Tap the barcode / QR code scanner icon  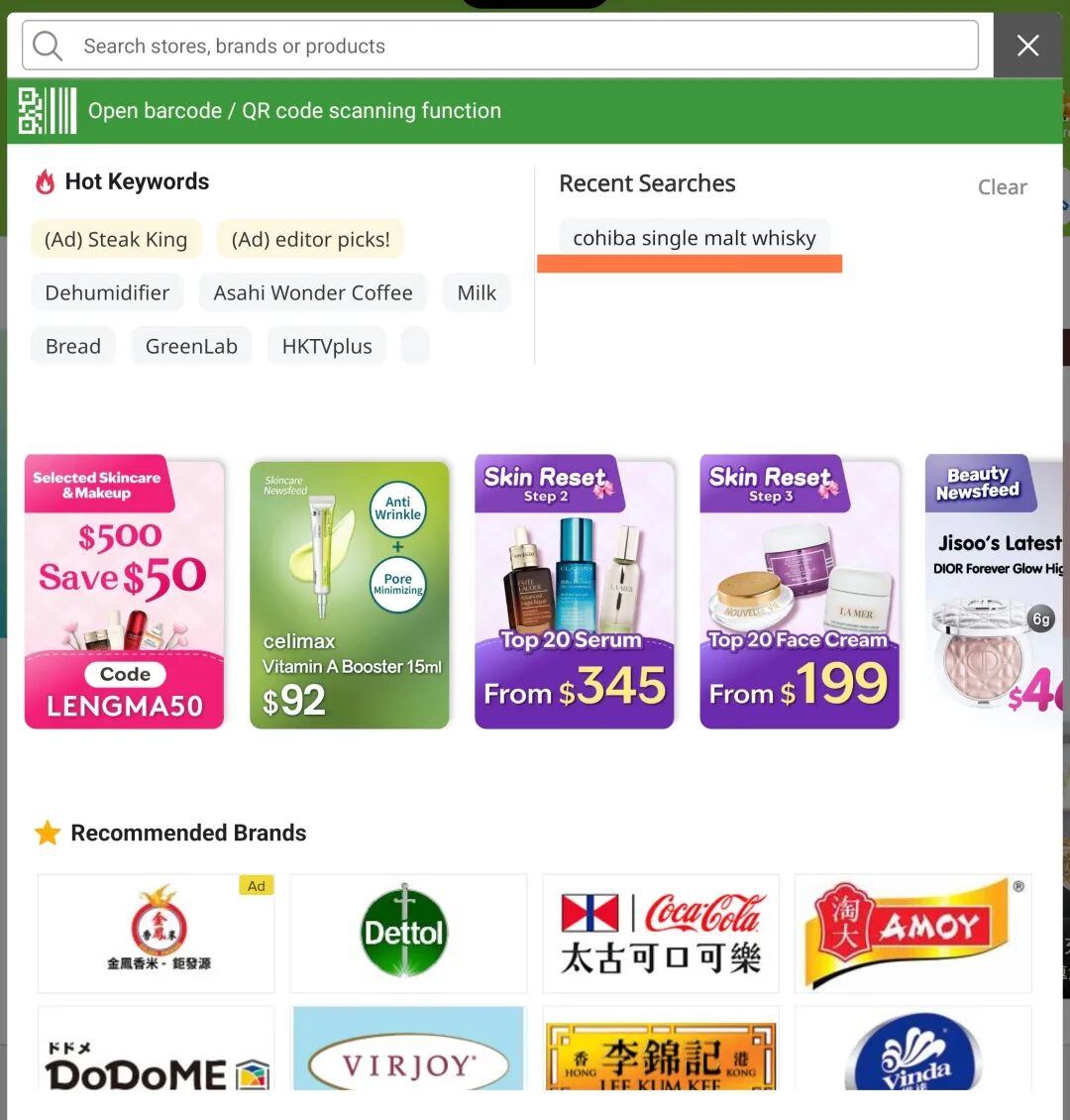pos(48,111)
